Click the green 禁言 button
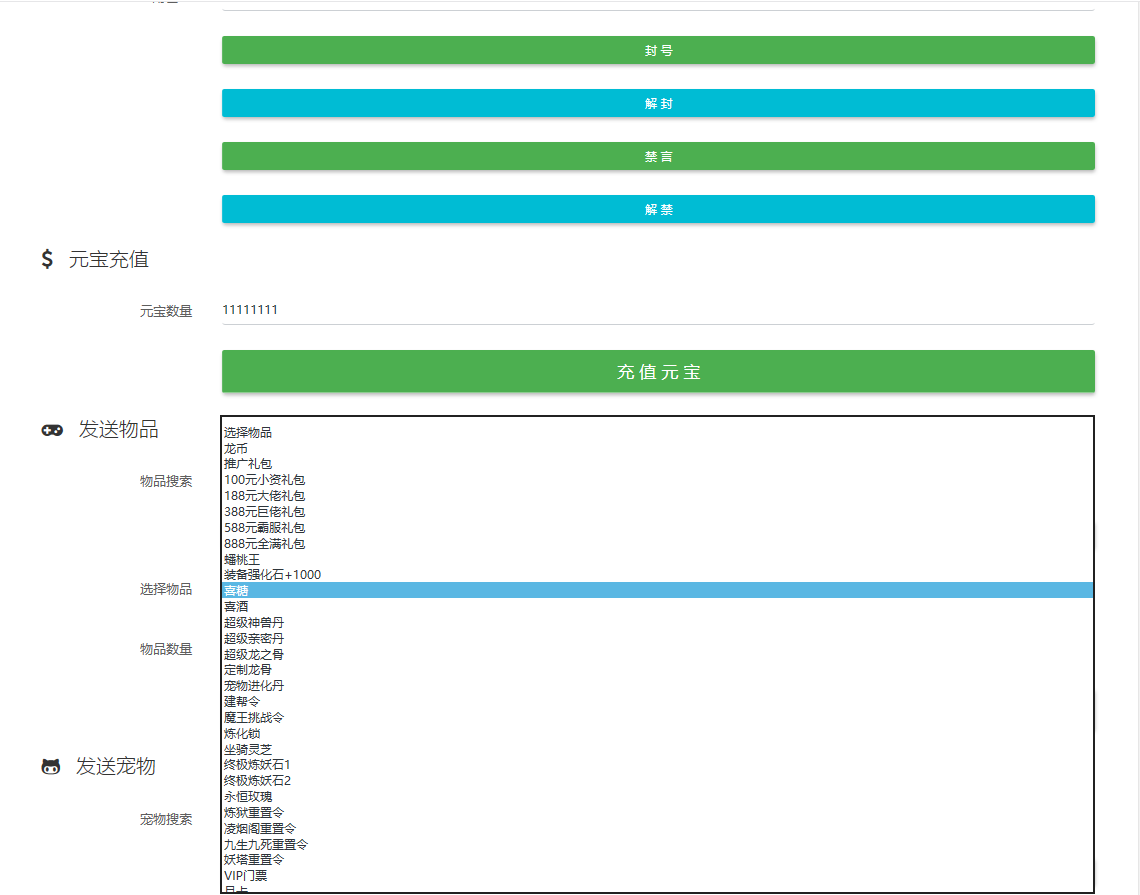The width and height of the screenshot is (1140, 895). click(658, 157)
